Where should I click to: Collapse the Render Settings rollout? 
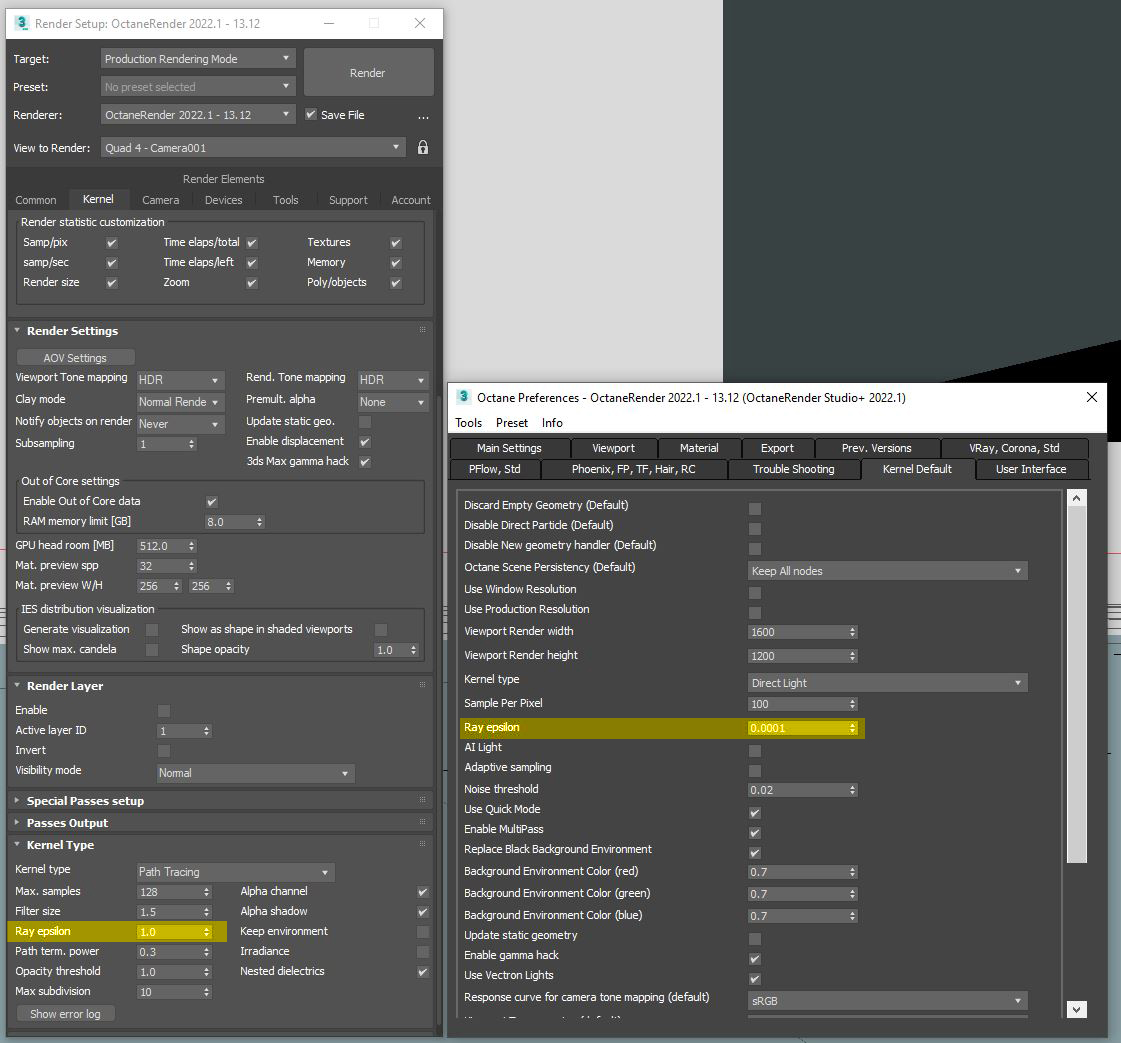click(72, 331)
